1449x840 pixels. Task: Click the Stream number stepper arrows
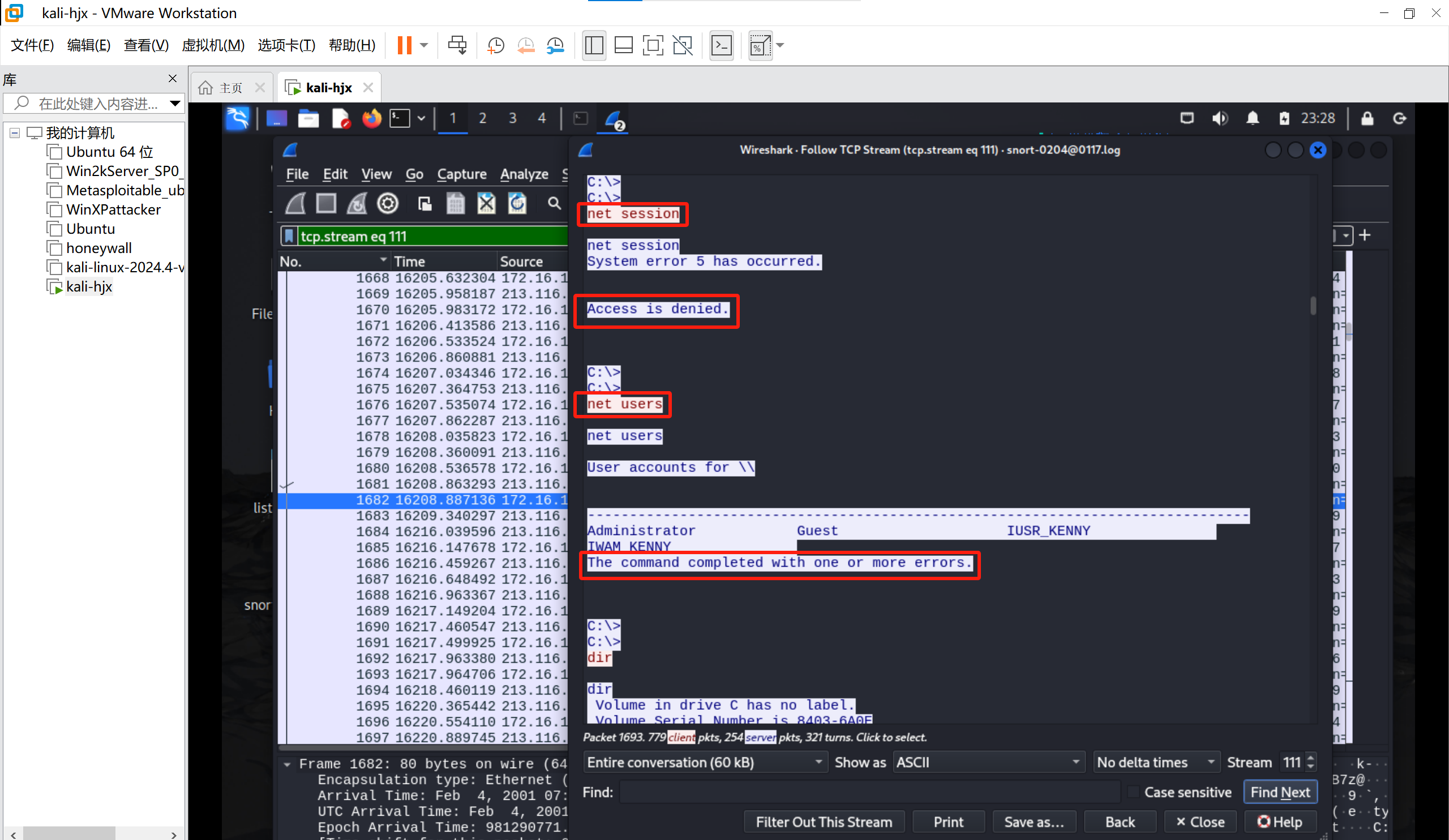coord(1311,762)
